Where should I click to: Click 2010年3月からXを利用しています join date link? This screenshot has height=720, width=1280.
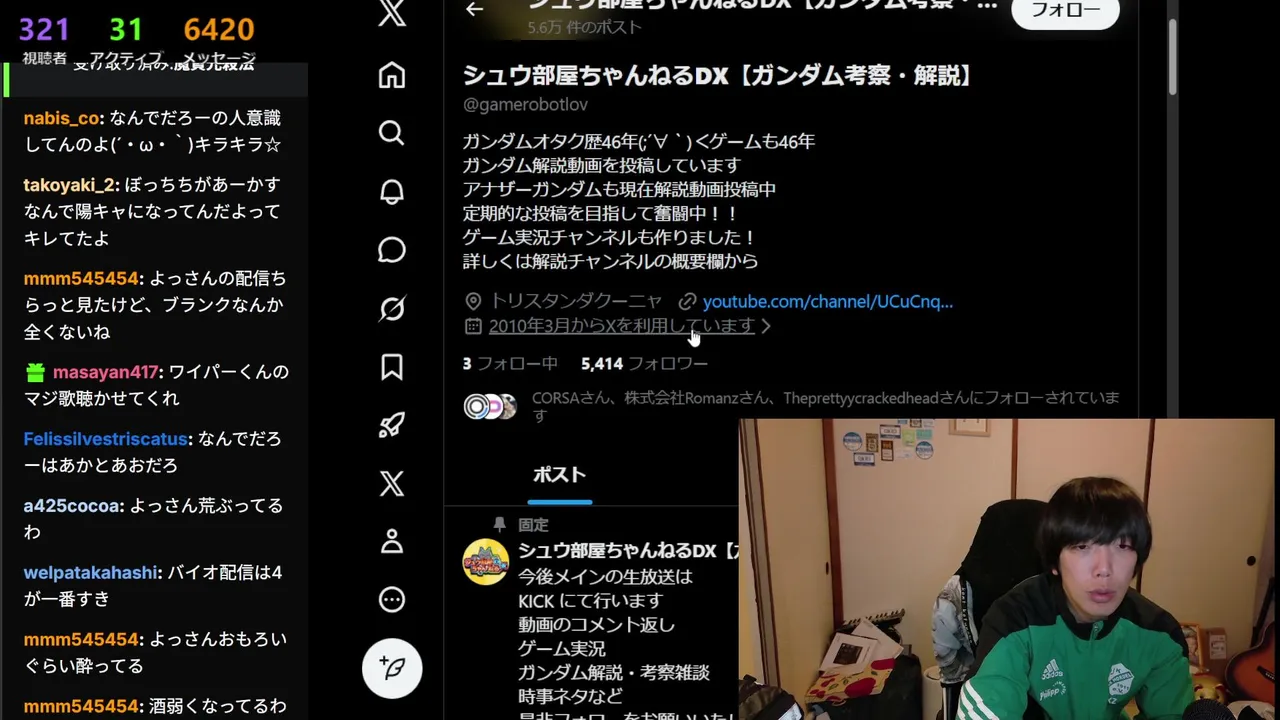(621, 326)
